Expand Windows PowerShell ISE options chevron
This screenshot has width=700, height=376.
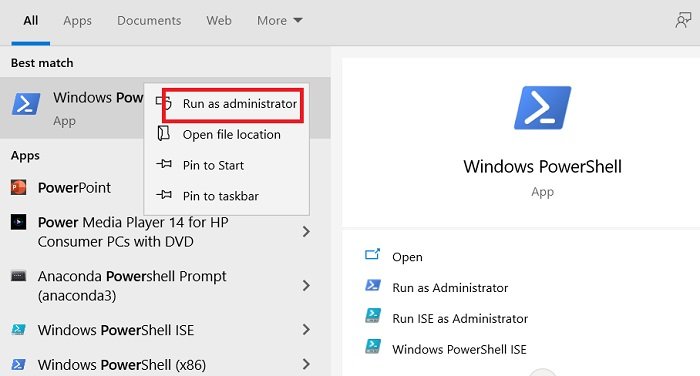[306, 330]
